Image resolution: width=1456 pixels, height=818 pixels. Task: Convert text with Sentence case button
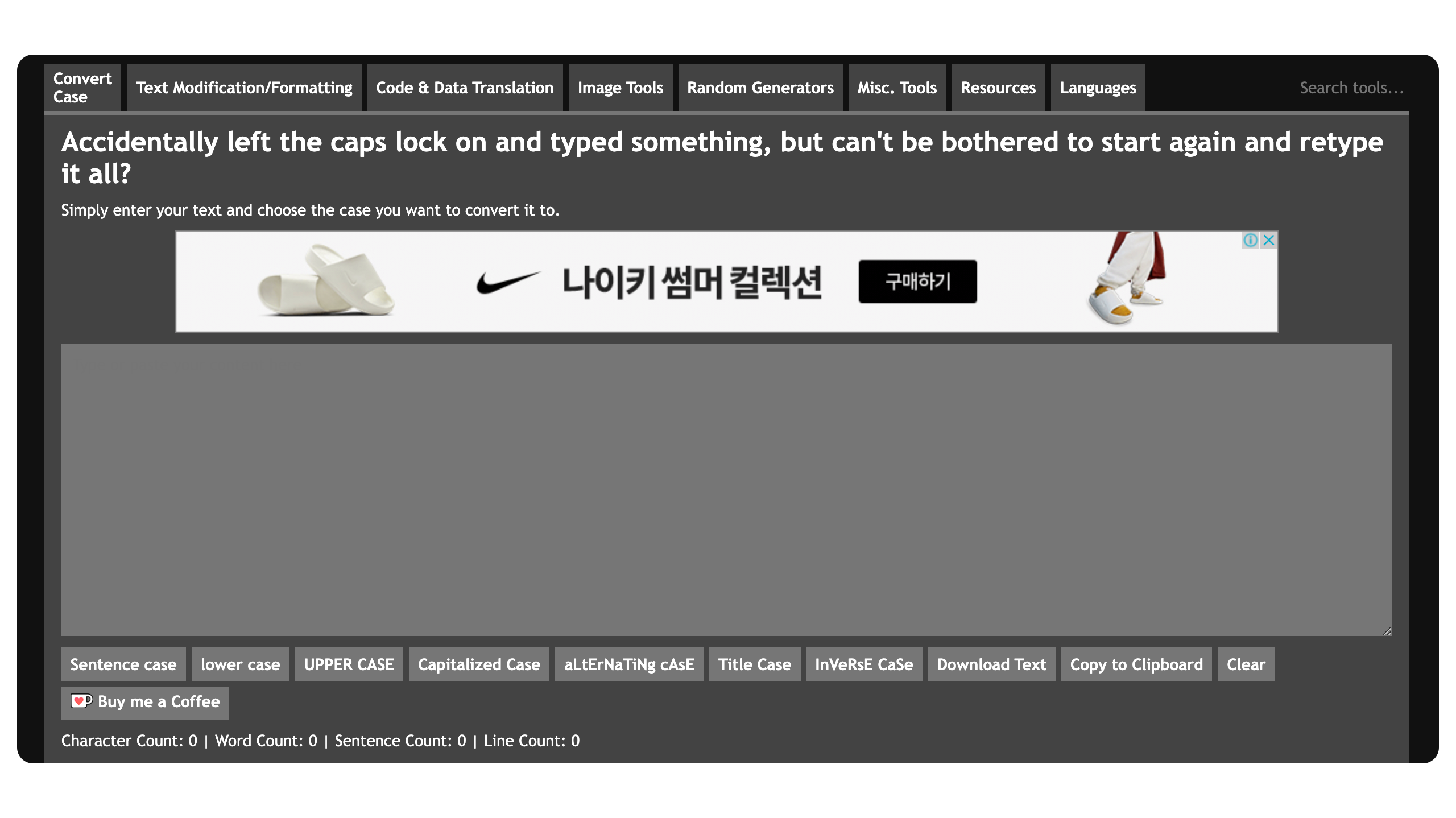point(123,664)
